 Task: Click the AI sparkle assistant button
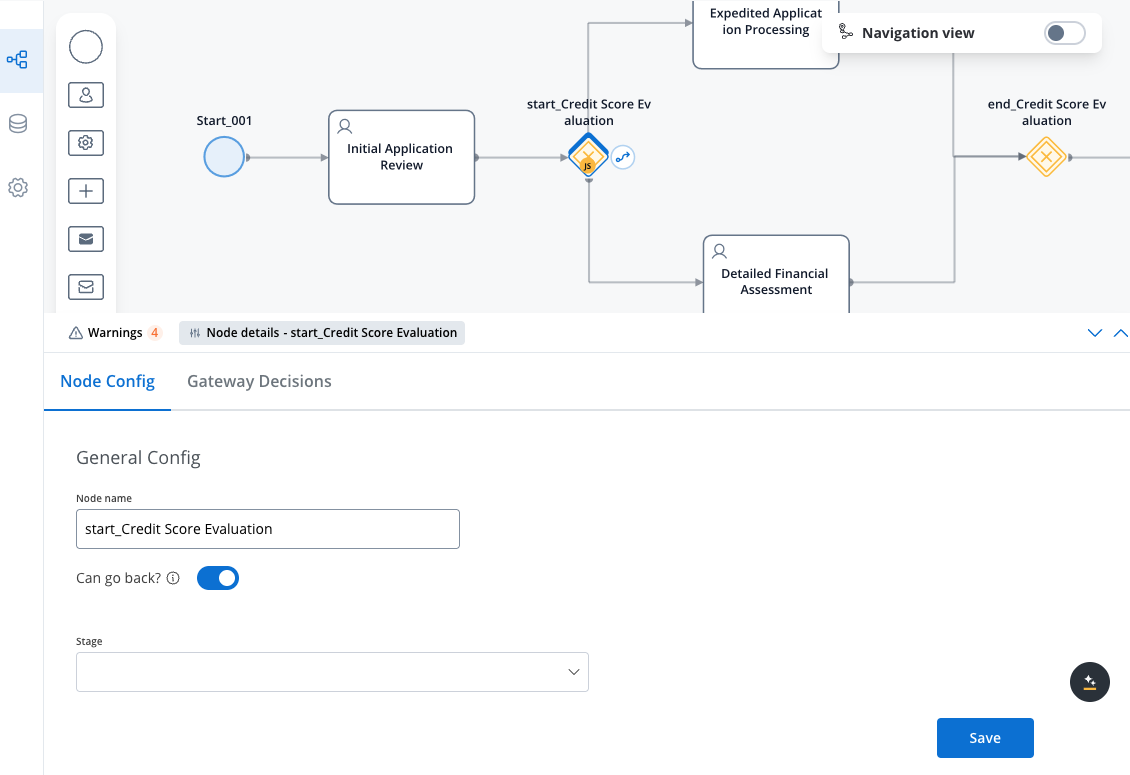pyautogui.click(x=1090, y=682)
